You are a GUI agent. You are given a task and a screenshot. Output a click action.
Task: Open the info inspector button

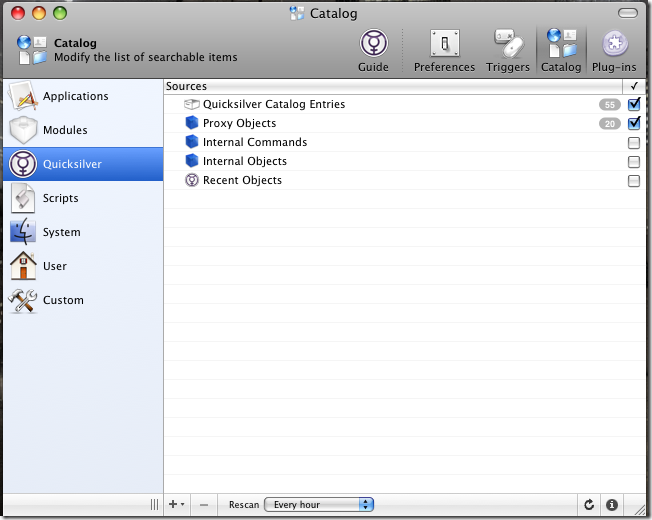coord(612,505)
